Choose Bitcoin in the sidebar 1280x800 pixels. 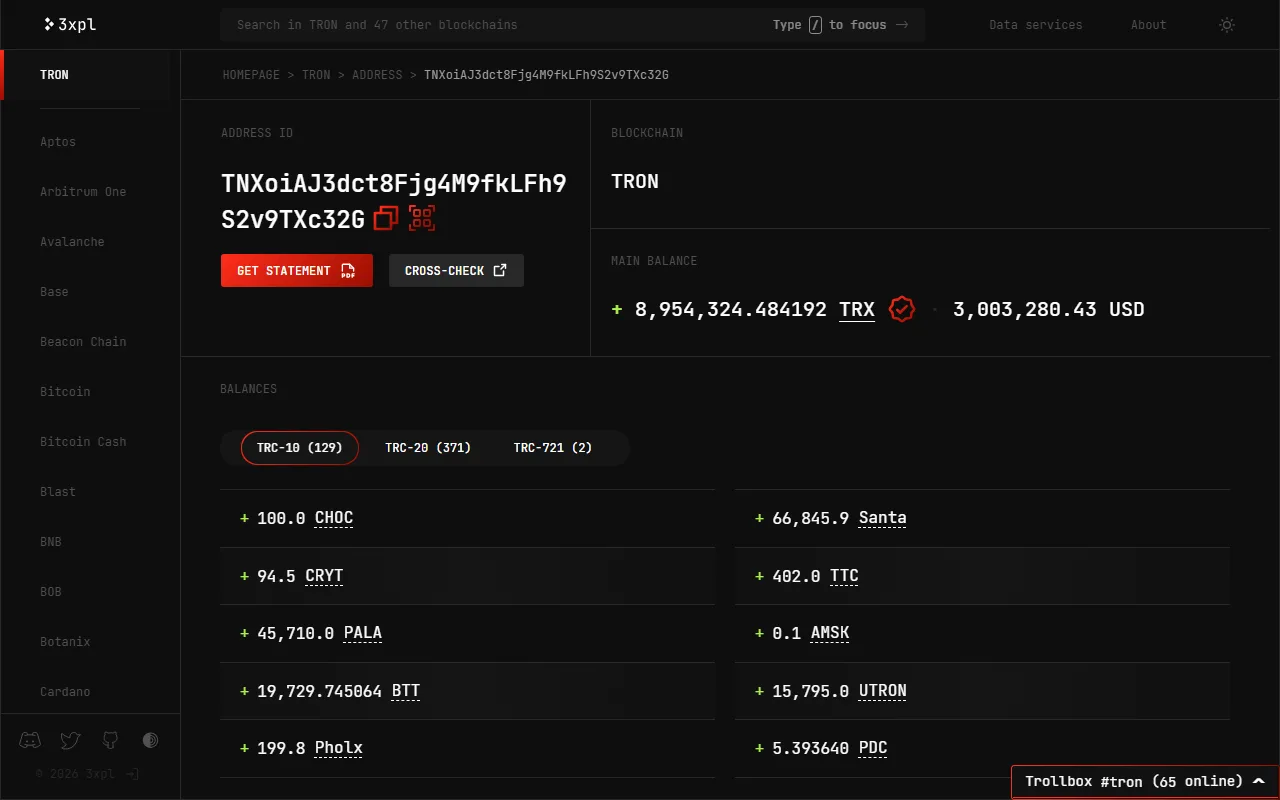65,392
